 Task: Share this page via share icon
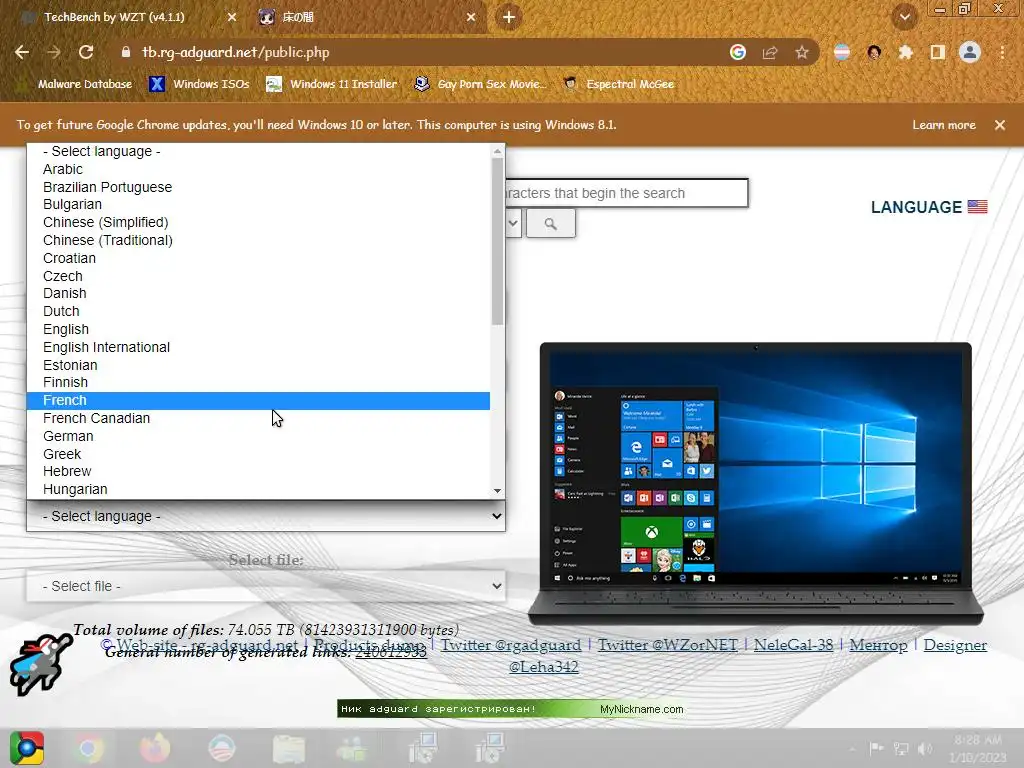[770, 52]
